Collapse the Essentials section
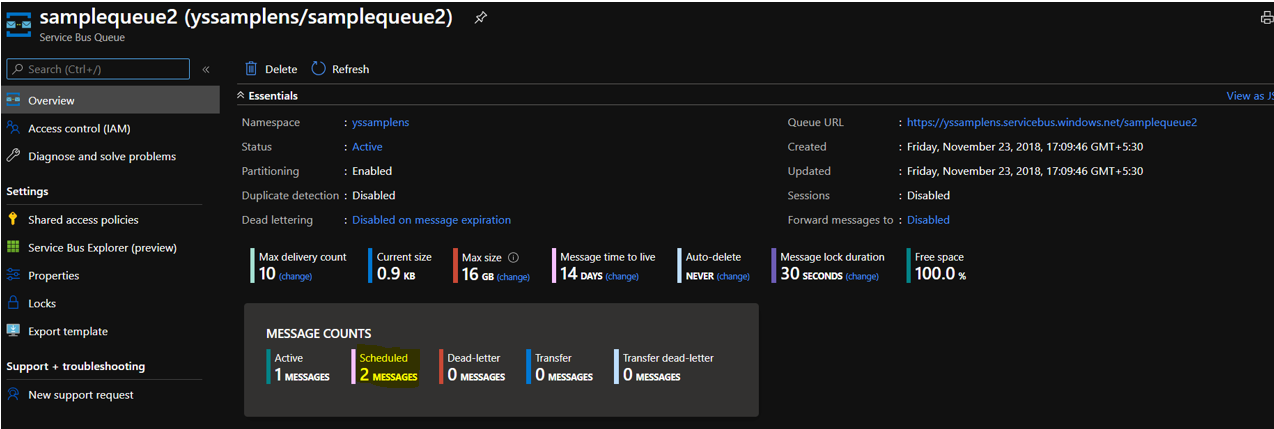The width and height of the screenshot is (1274, 429). click(241, 96)
